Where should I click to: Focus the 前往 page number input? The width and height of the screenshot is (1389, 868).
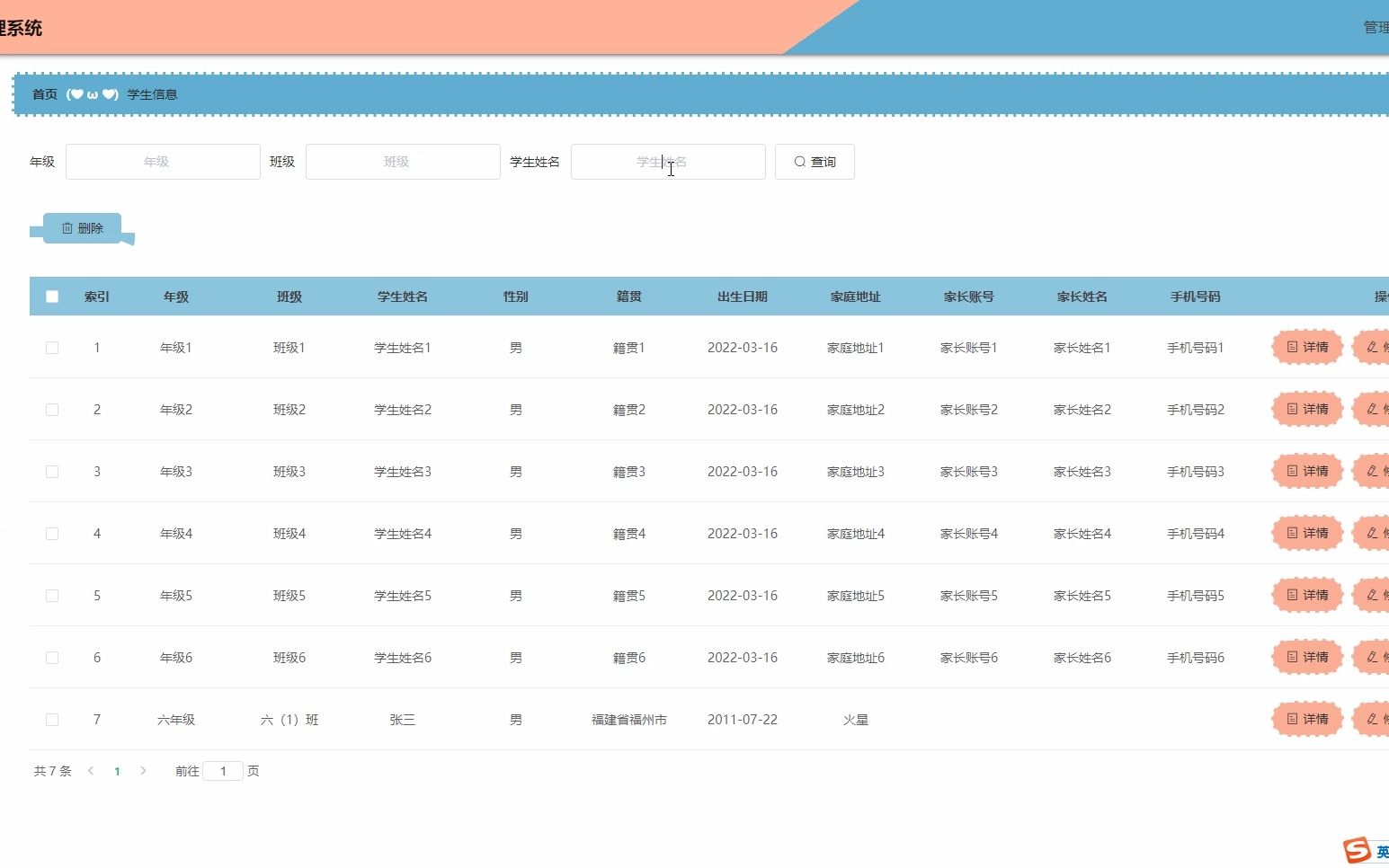point(223,771)
